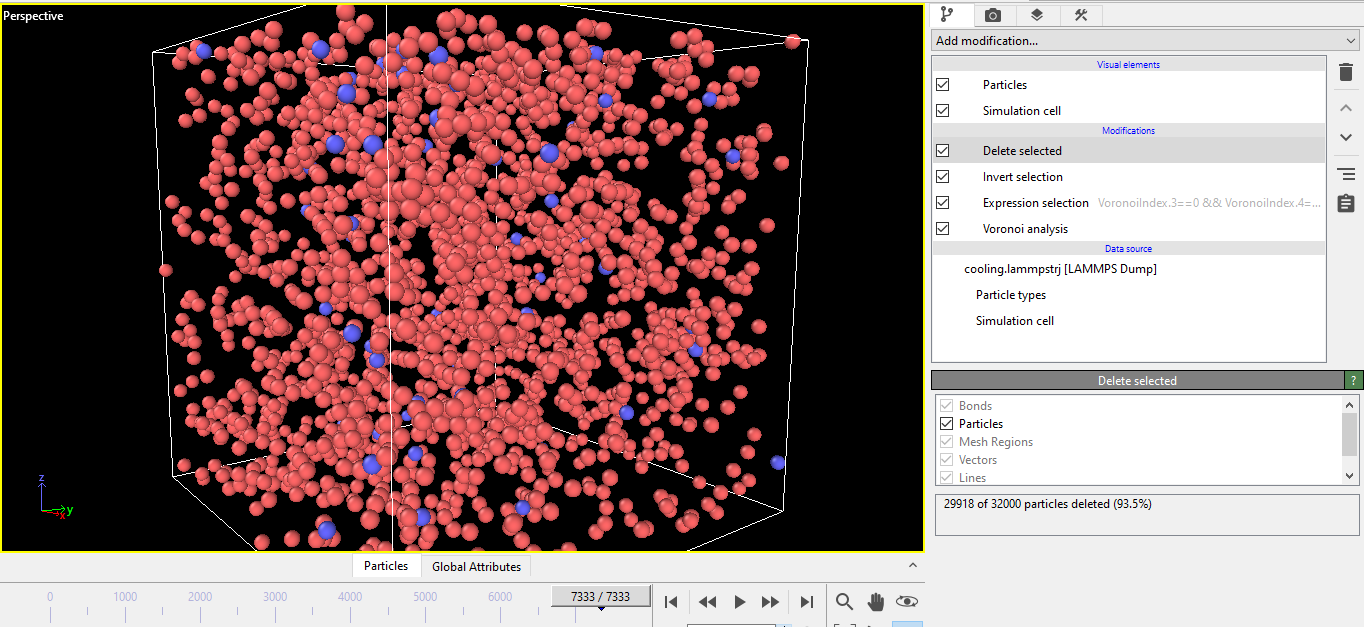
Task: Disable the Voronoi analysis modifier checkbox
Action: [942, 229]
